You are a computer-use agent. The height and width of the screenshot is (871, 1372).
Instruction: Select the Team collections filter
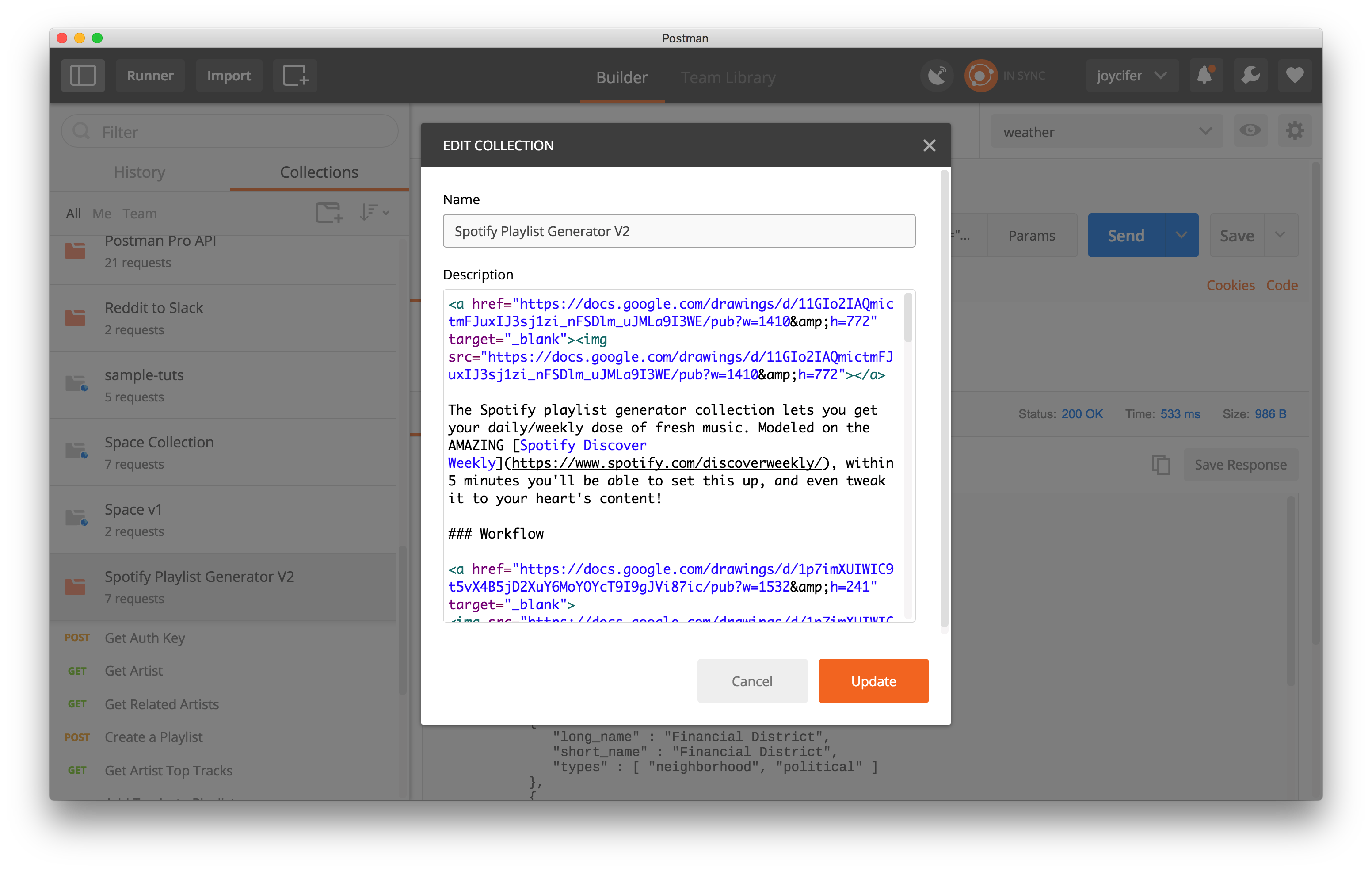point(140,214)
